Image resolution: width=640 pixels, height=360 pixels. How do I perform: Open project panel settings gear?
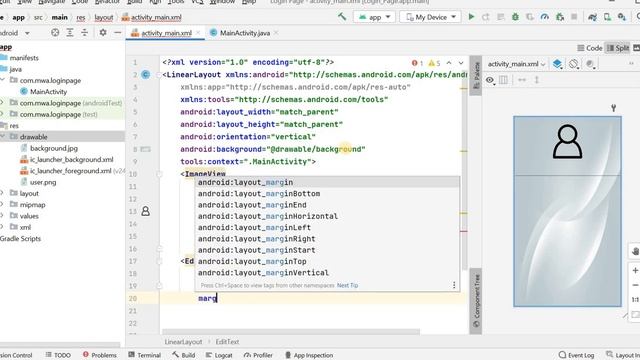103,32
